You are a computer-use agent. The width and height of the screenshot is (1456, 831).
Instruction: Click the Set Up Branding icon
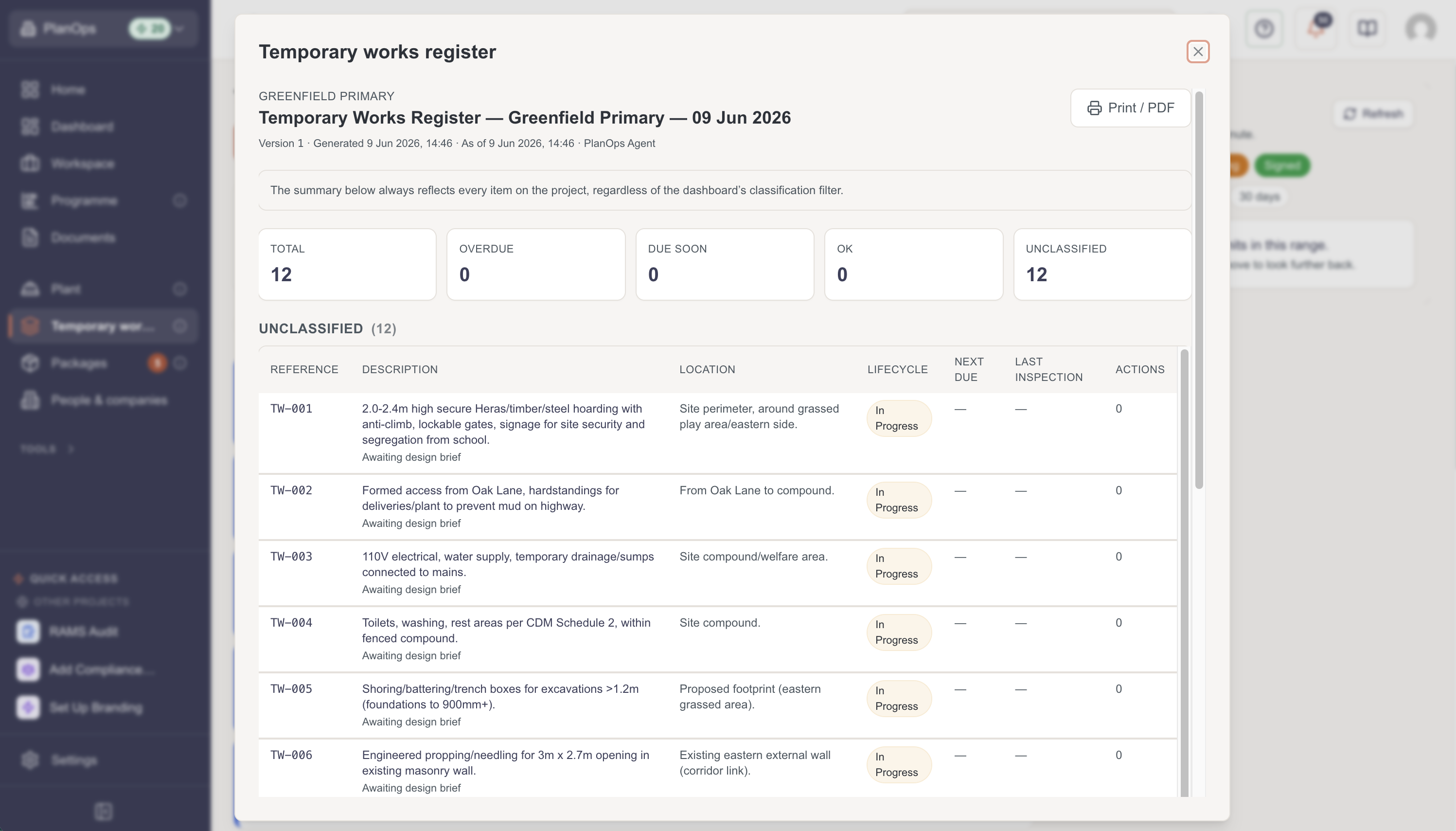28,707
